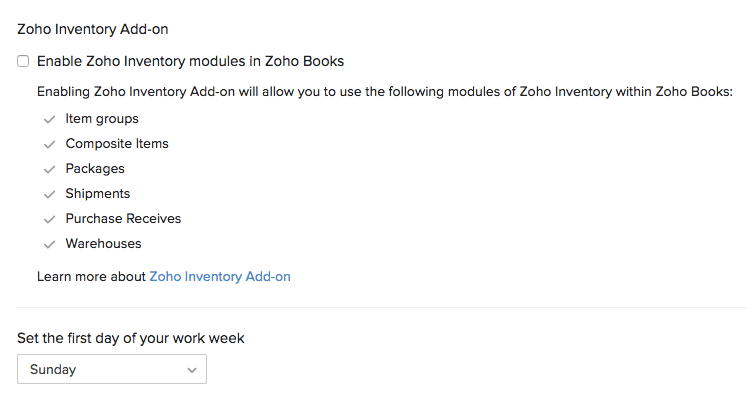Click the 'Enable Zoho Inventory modules in Zoho Books' label

pos(190,62)
